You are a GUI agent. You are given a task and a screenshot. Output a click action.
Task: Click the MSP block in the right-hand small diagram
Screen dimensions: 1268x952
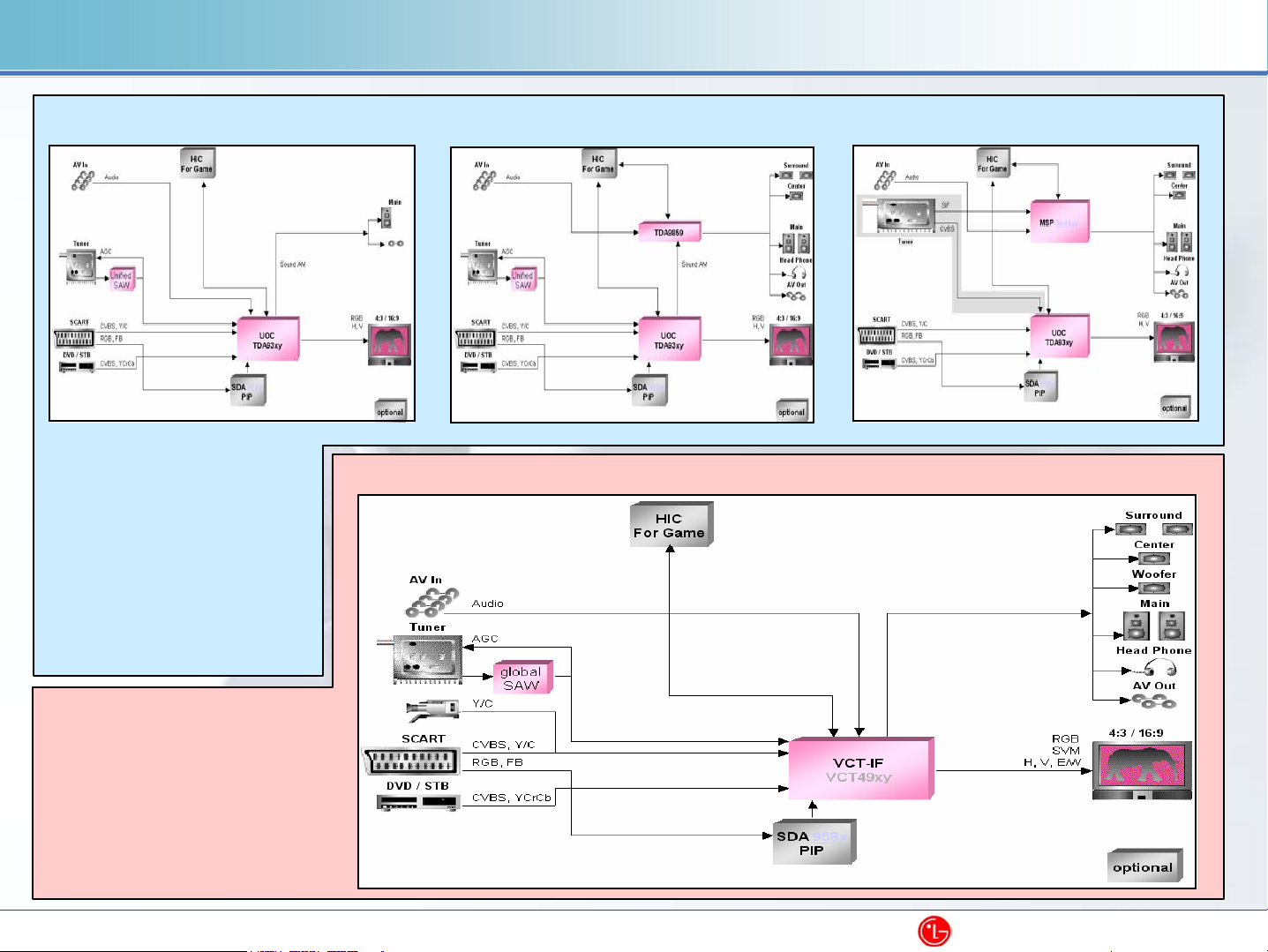(x=1059, y=221)
